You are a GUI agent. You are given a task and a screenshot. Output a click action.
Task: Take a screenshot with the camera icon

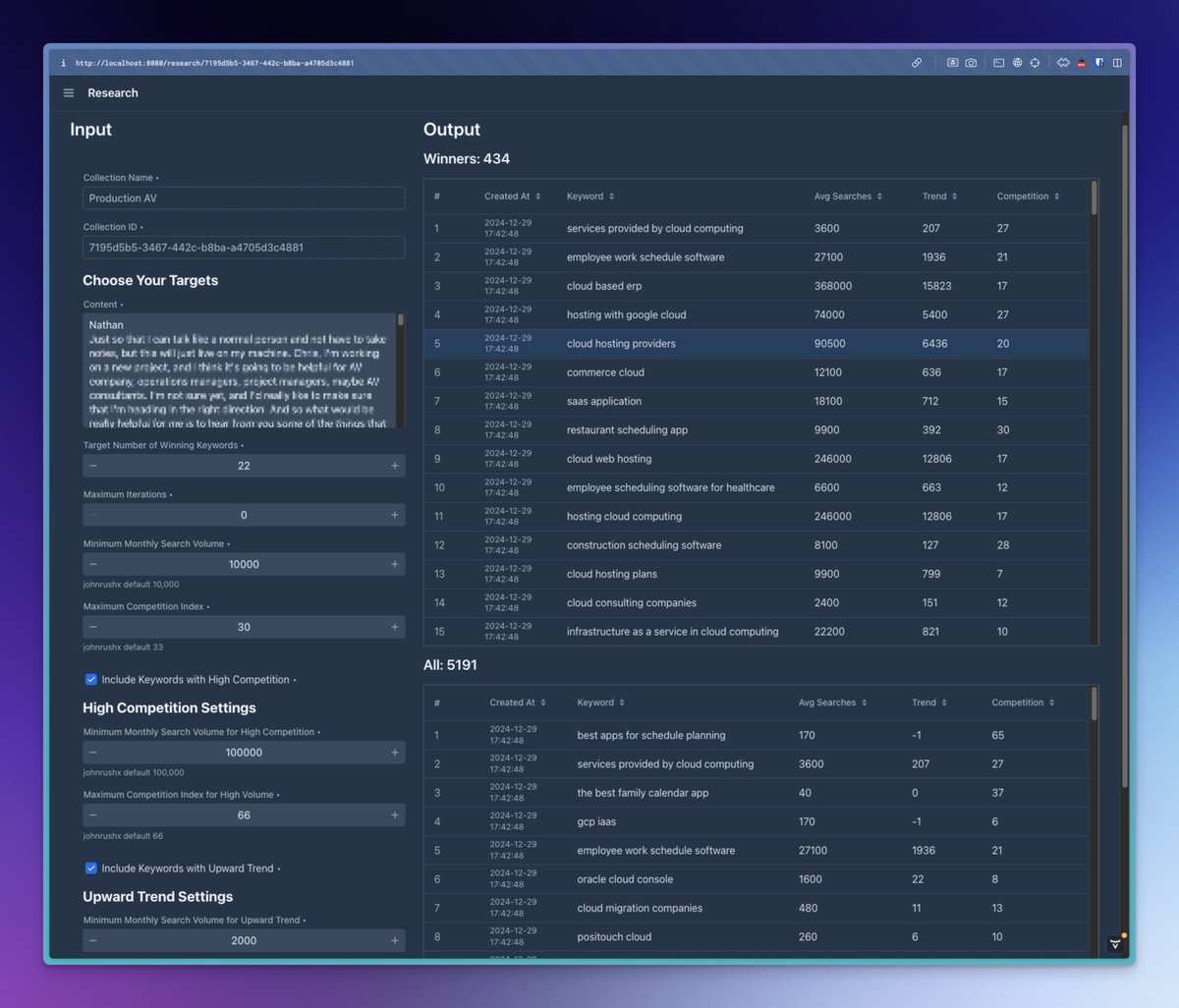pyautogui.click(x=971, y=63)
